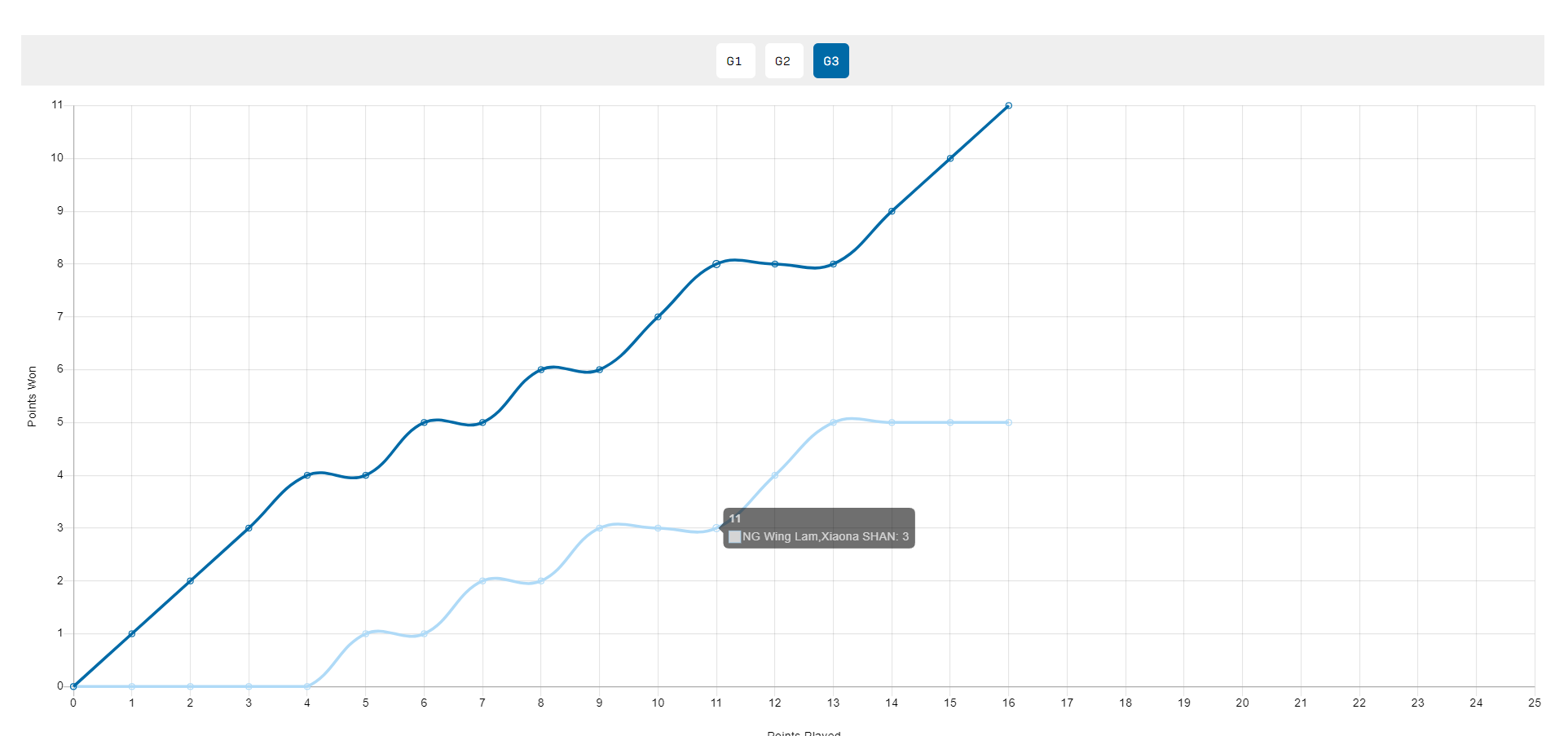Click the white color swatch in the tooltip
Image resolution: width=1568 pixels, height=736 pixels.
(734, 536)
